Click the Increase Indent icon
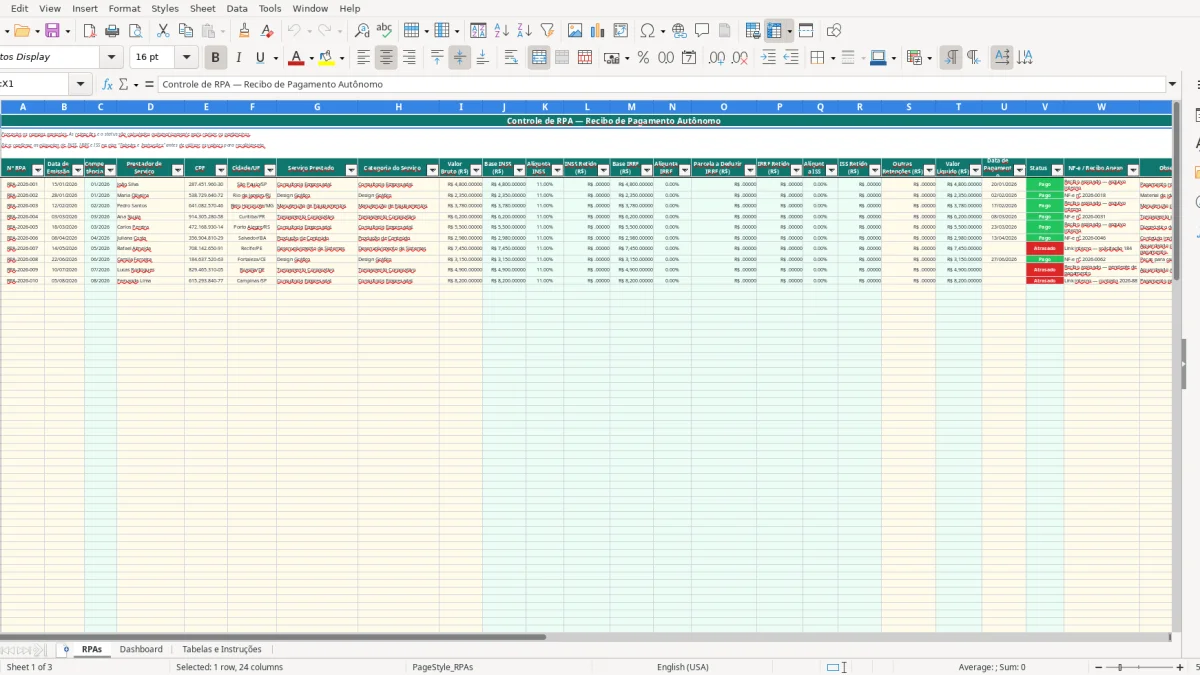 tap(768, 58)
